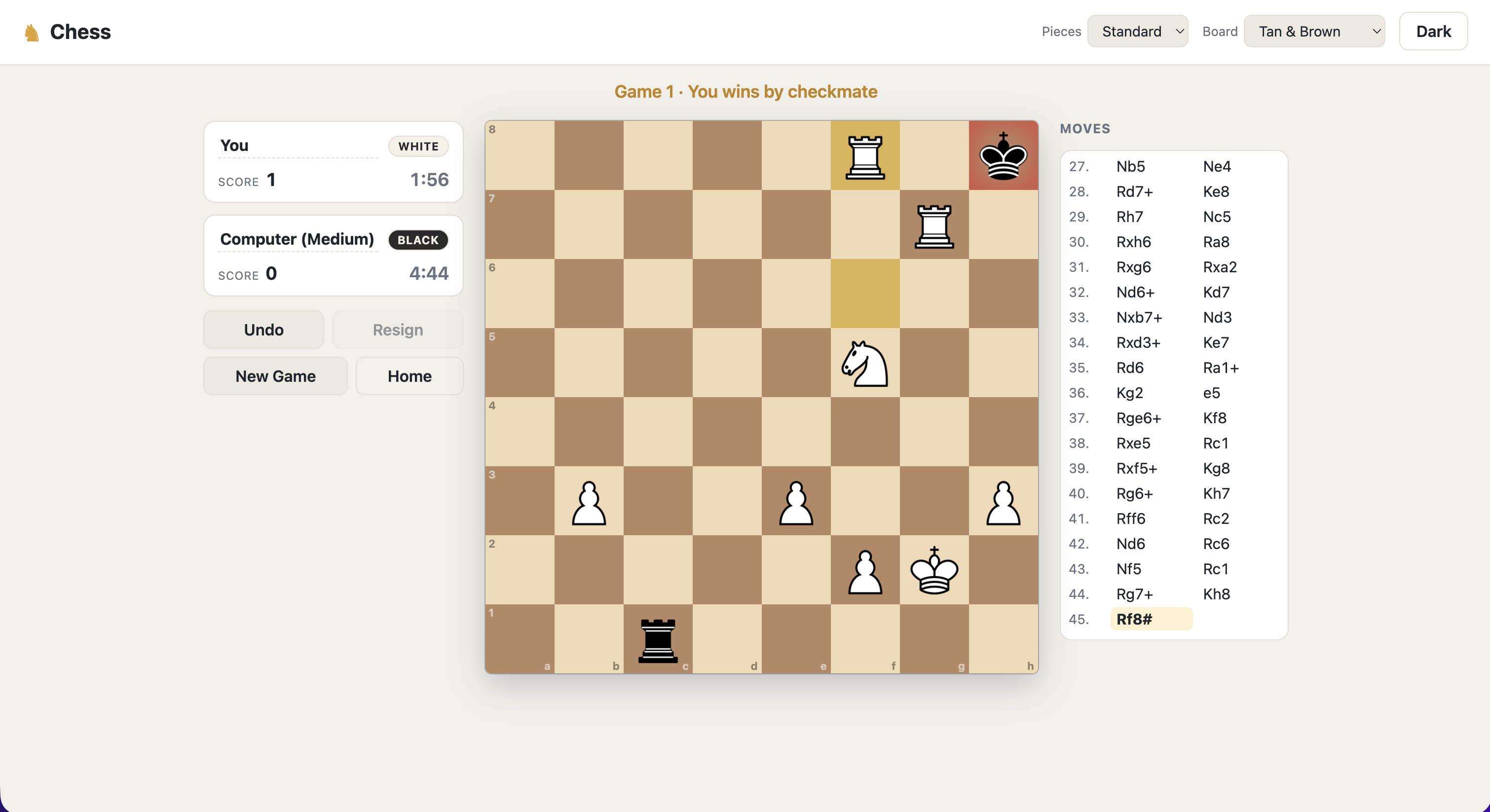Select move Kh8 in row 44
The image size is (1490, 812).
tap(1216, 594)
